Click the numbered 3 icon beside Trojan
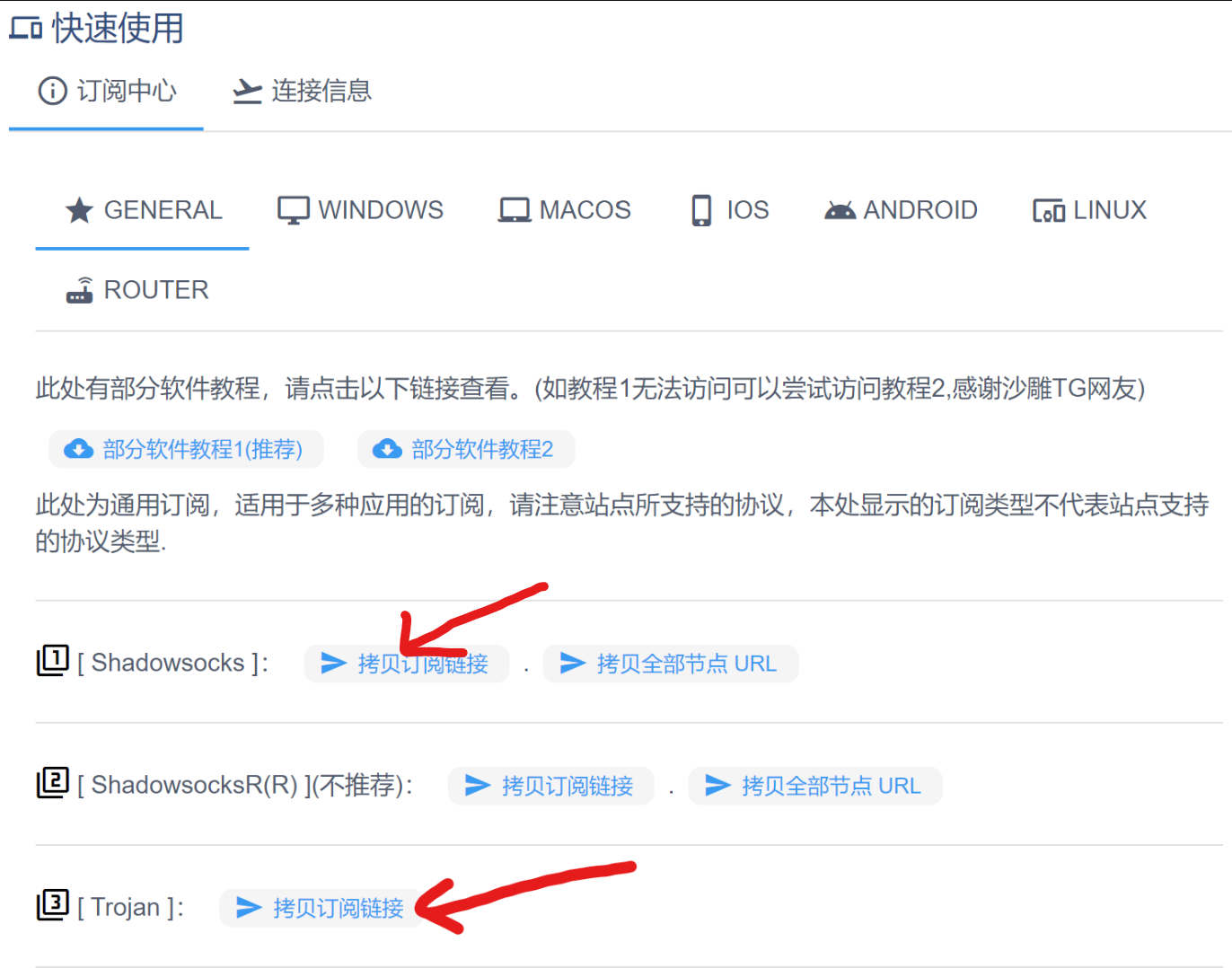The width and height of the screenshot is (1232, 968). pos(52,904)
